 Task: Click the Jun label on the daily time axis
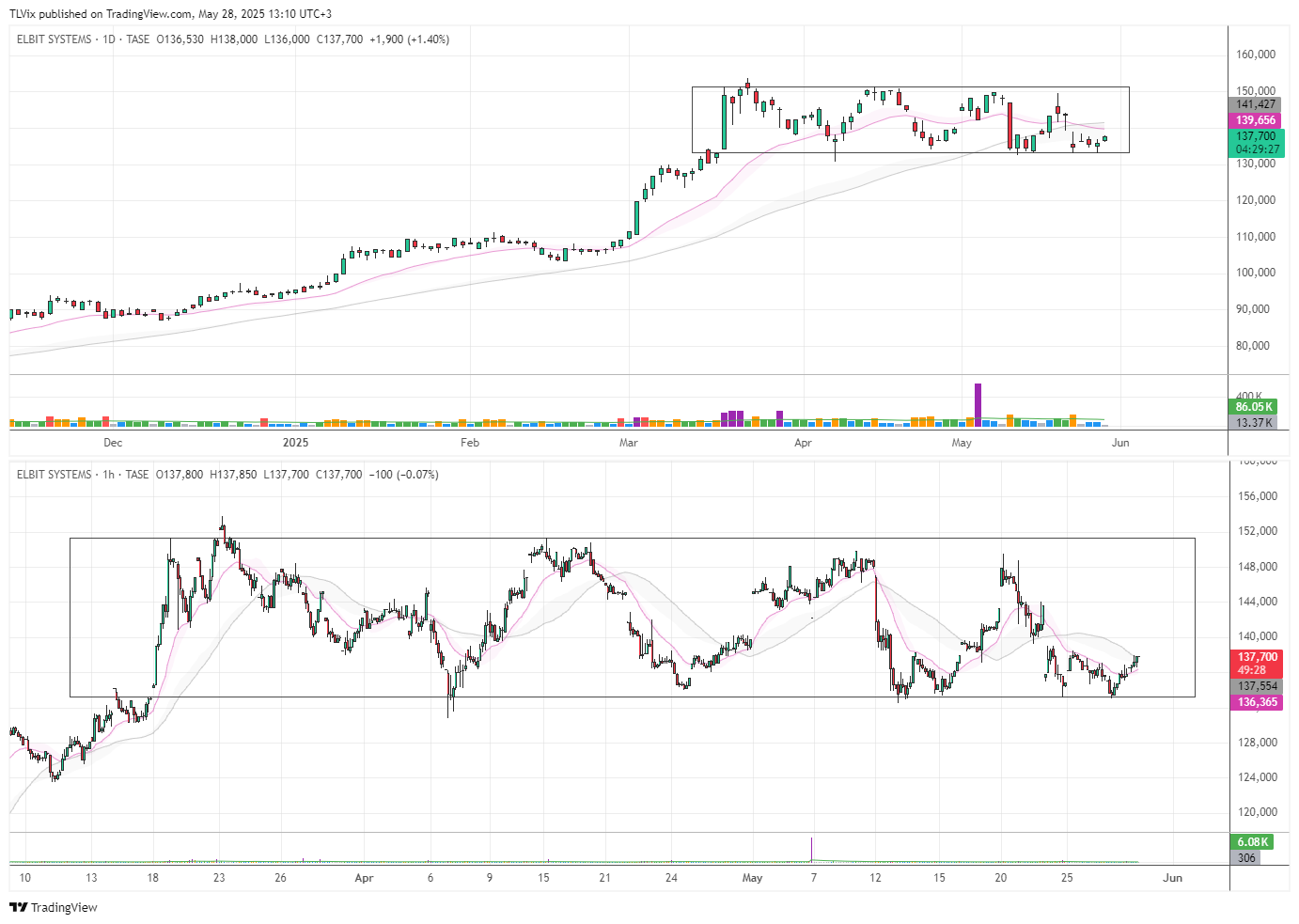[1120, 443]
